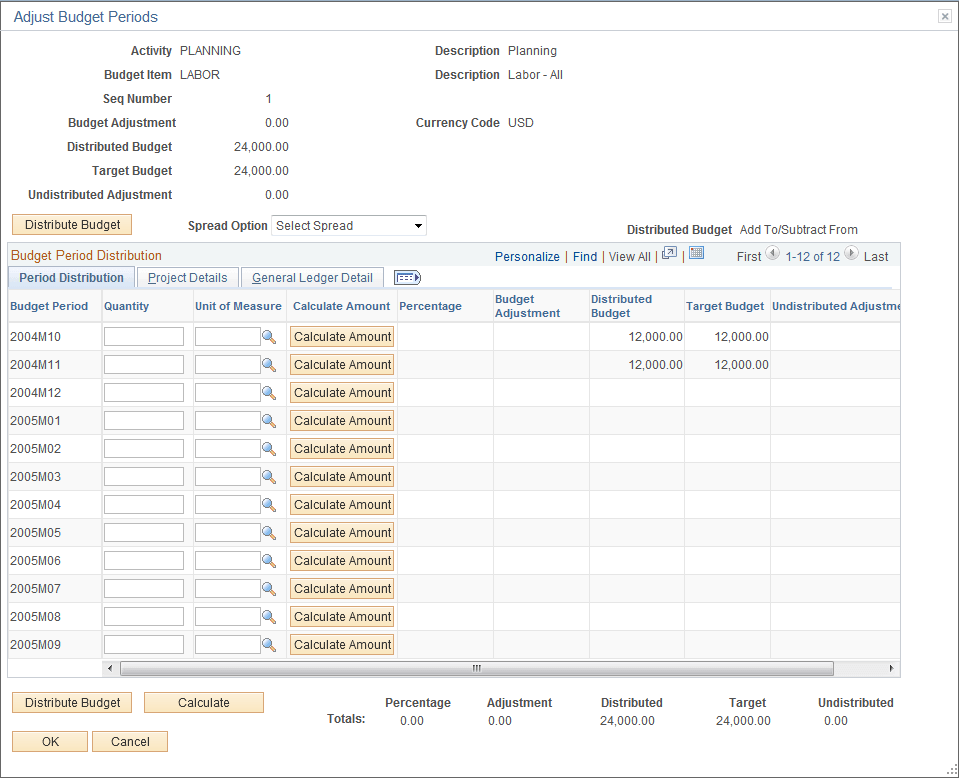Show all columns with the tab-expander icon
The width and height of the screenshot is (959, 778).
pos(406,277)
